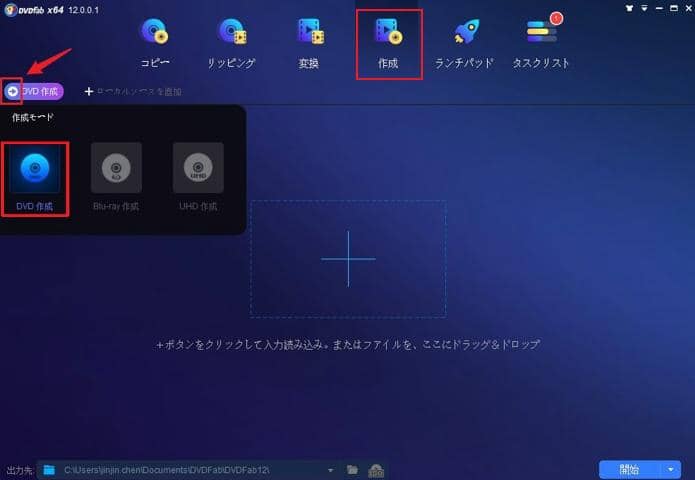695x480 pixels.
Task: Open the ランチパッド launchpad rocket
Action: pos(464,43)
